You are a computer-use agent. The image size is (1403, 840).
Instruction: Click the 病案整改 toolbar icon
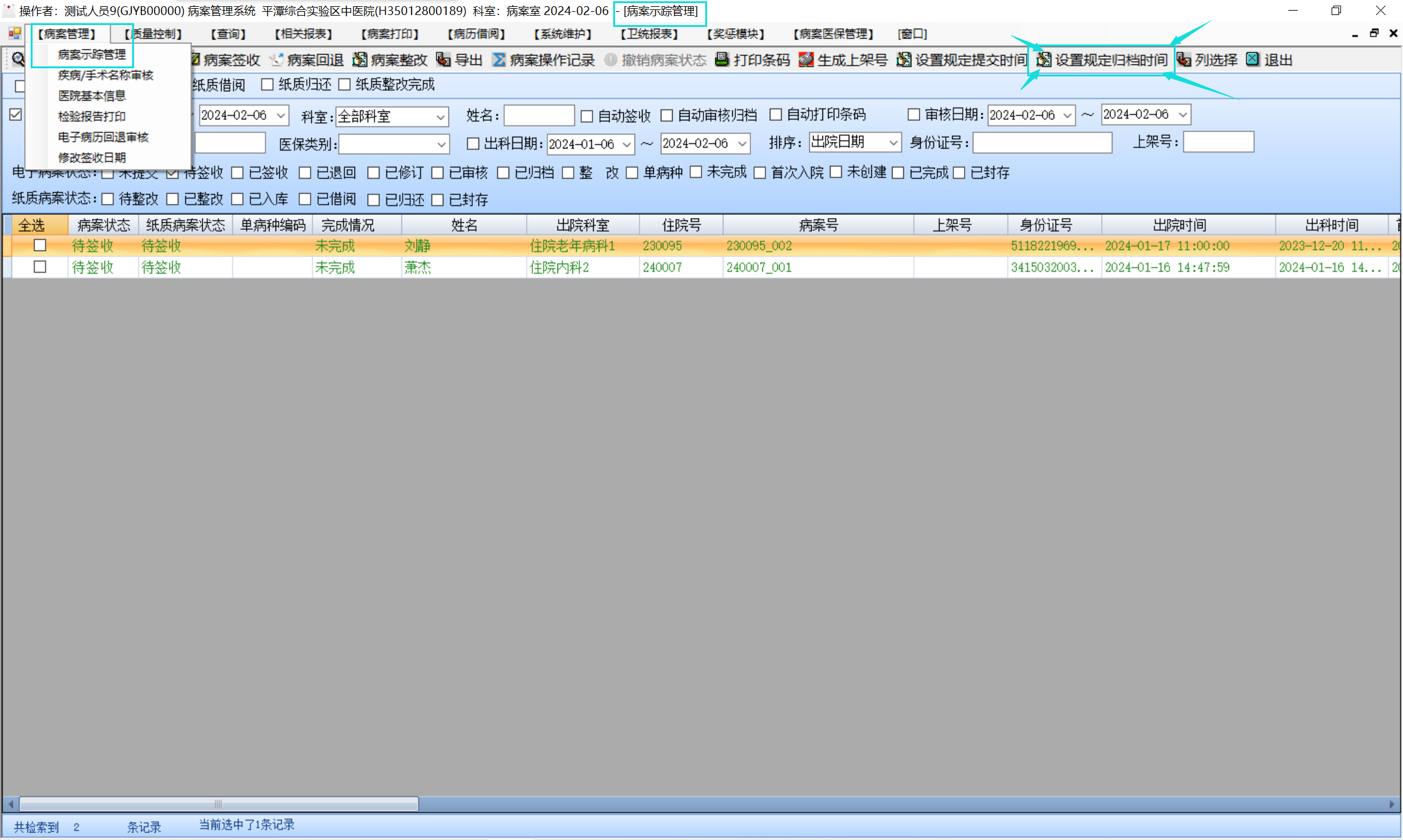click(x=360, y=60)
